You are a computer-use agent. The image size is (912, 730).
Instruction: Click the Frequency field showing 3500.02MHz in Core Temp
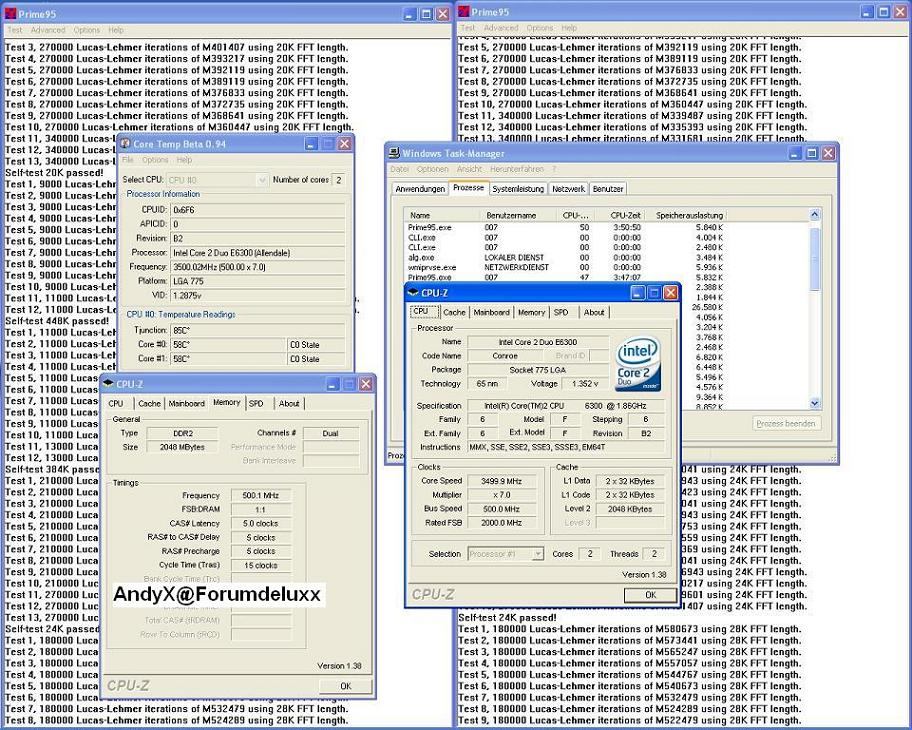(x=257, y=267)
